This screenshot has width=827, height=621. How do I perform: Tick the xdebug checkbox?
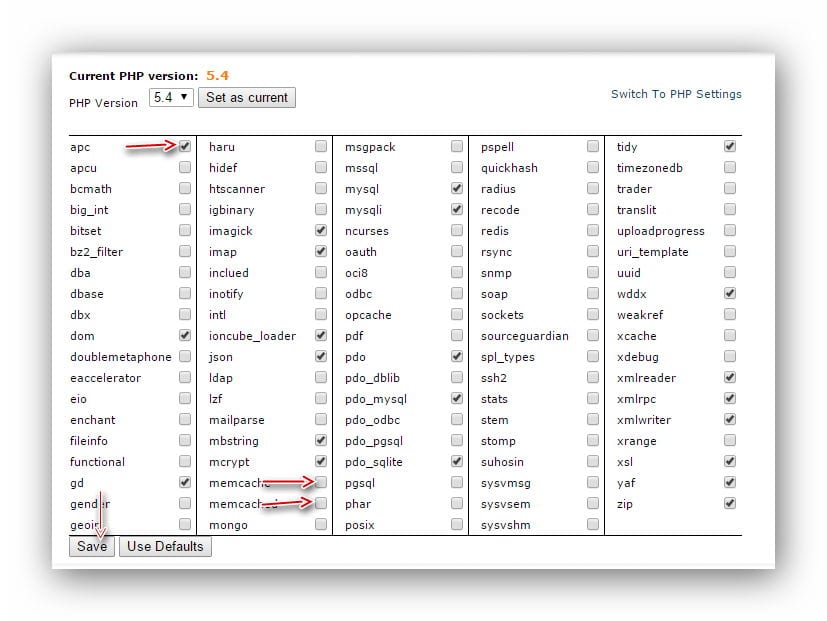730,356
